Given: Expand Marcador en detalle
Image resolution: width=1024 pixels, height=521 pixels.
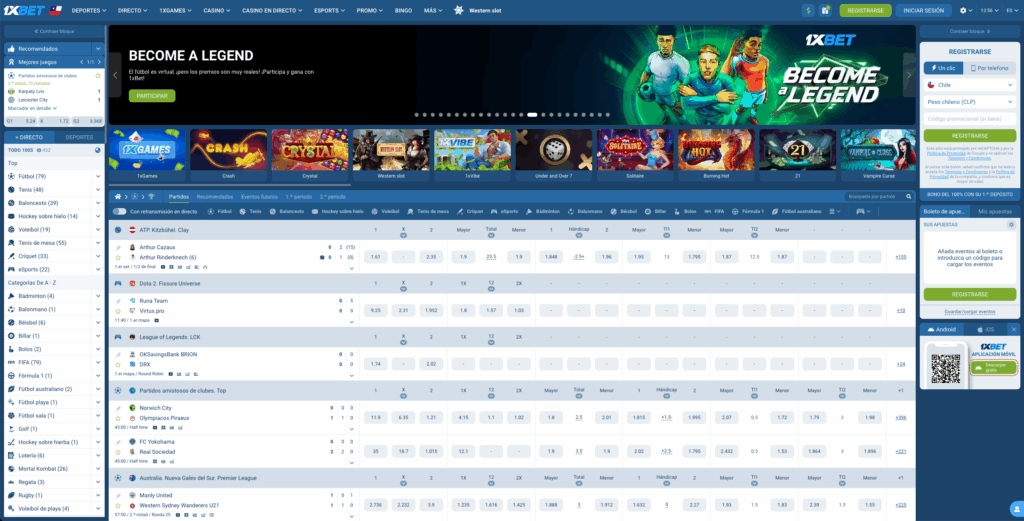Looking at the screenshot, I should coord(33,108).
